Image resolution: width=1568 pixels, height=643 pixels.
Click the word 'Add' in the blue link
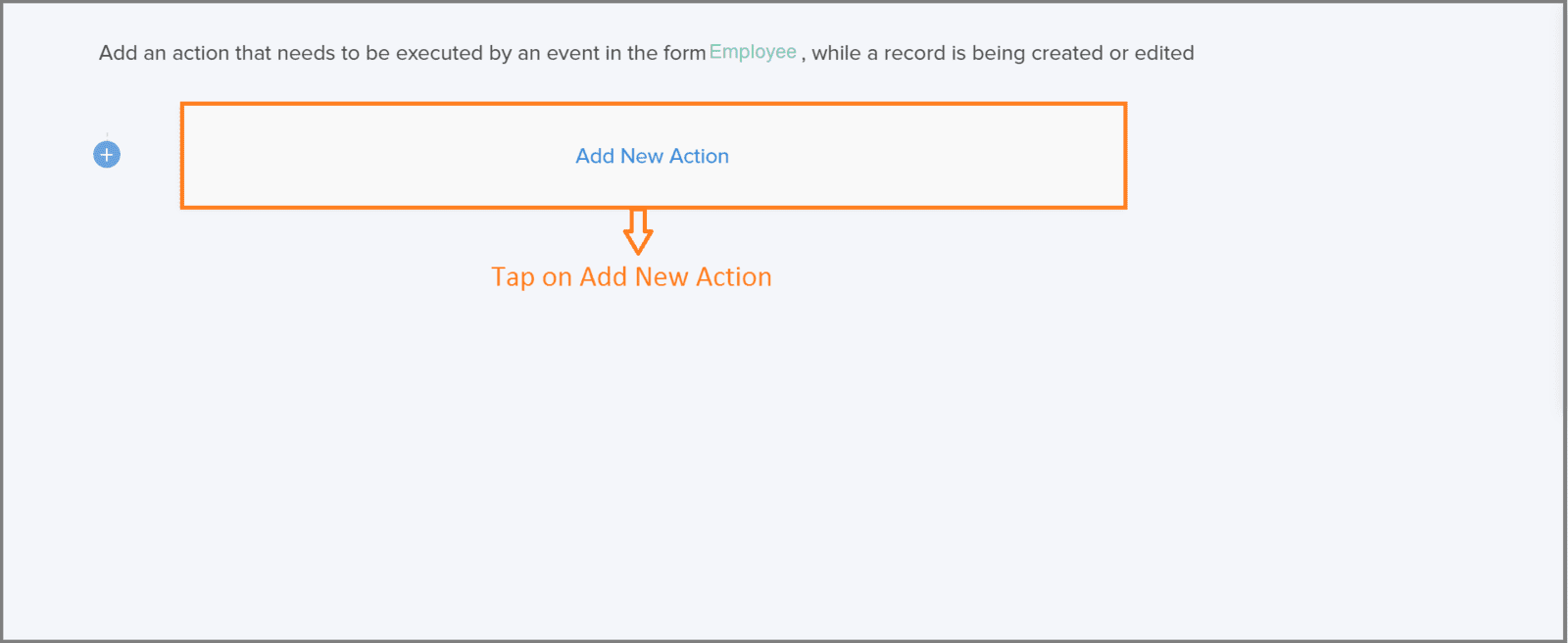(x=595, y=156)
